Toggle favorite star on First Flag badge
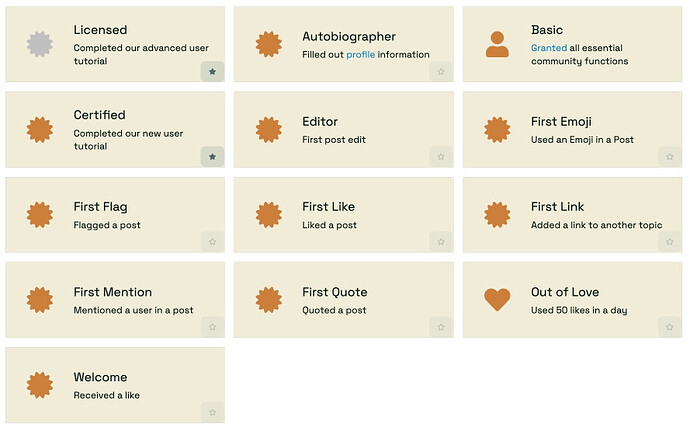This screenshot has width=690, height=431. coord(213,242)
